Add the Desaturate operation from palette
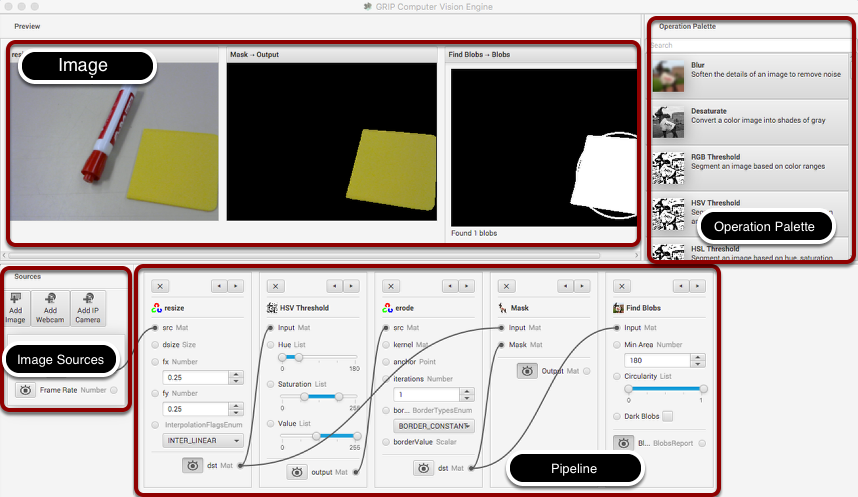This screenshot has height=497, width=858. tap(750, 122)
